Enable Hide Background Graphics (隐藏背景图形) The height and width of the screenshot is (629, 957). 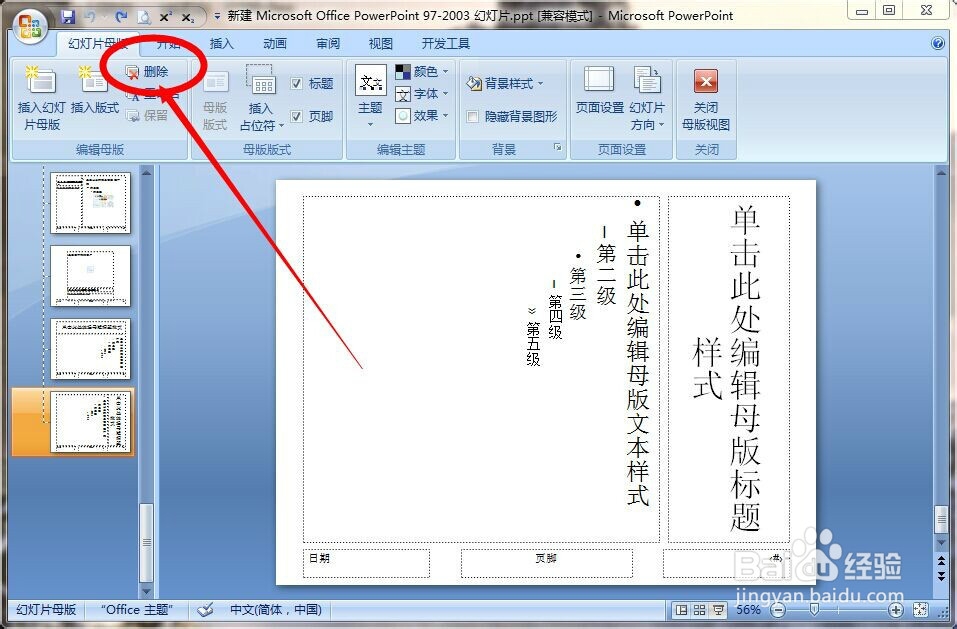click(x=472, y=115)
